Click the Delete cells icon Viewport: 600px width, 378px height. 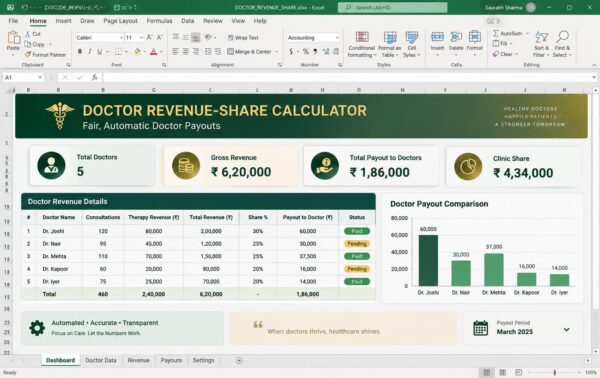point(456,37)
